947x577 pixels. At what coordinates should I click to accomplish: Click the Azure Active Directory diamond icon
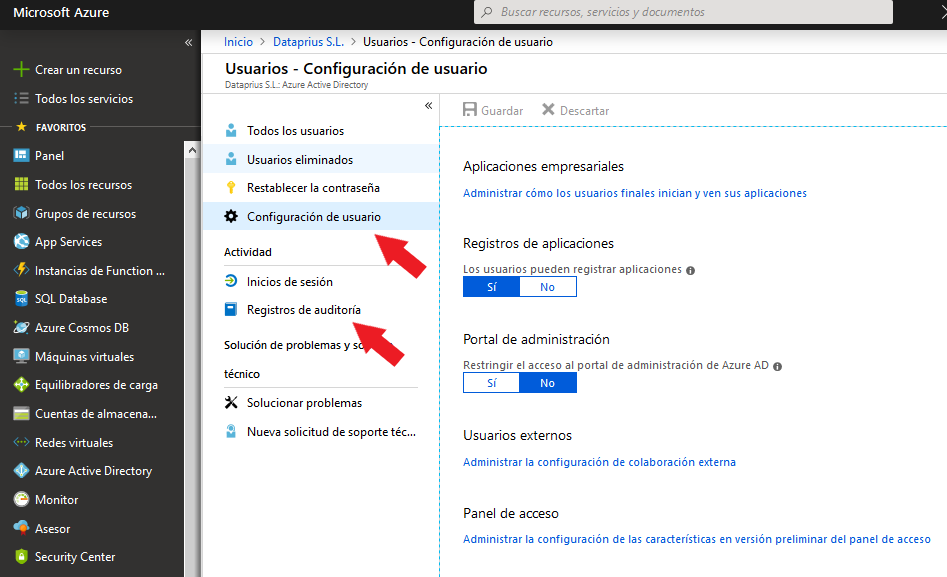pyautogui.click(x=21, y=471)
